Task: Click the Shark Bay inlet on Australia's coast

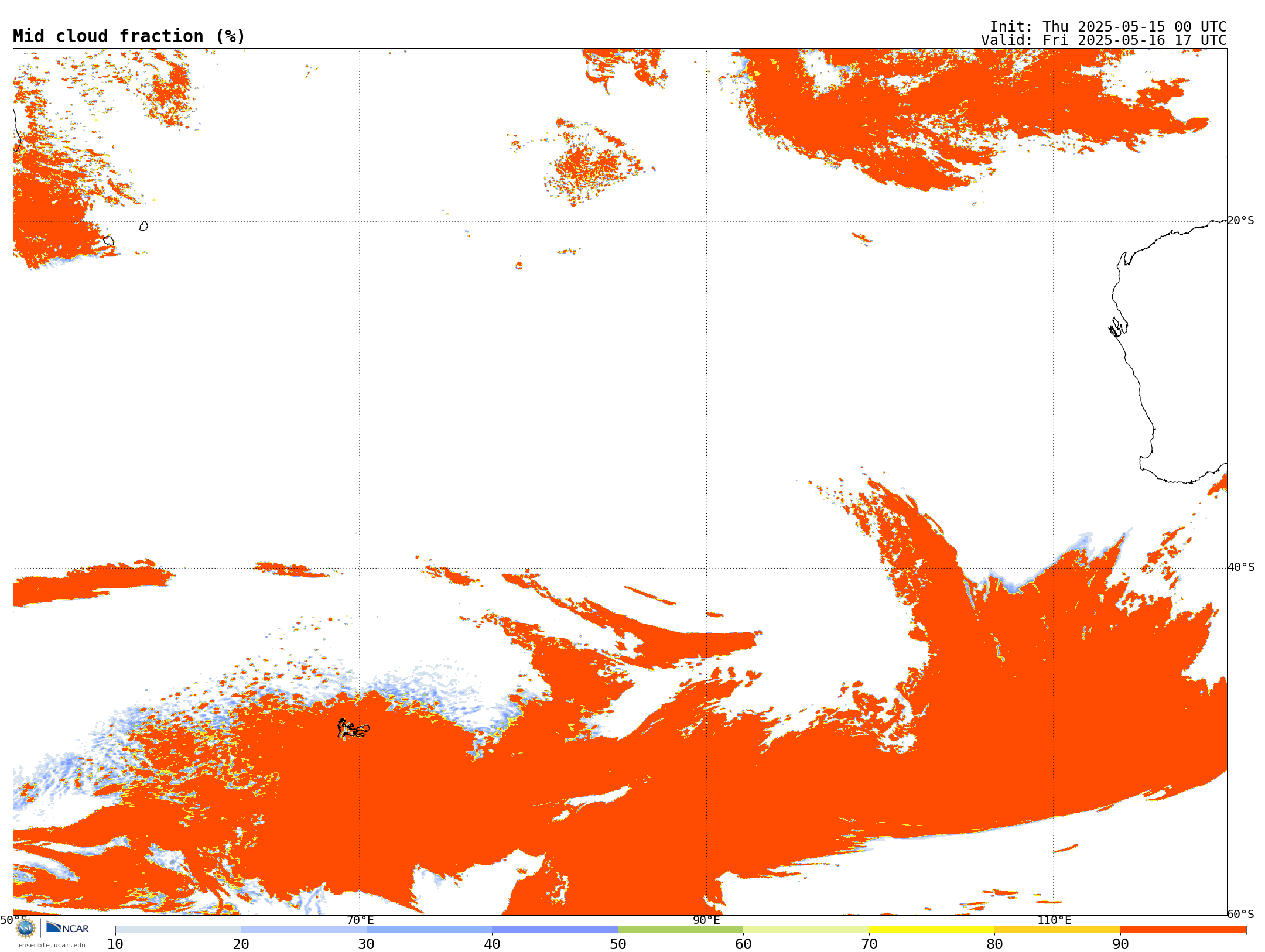Action: point(1118,327)
